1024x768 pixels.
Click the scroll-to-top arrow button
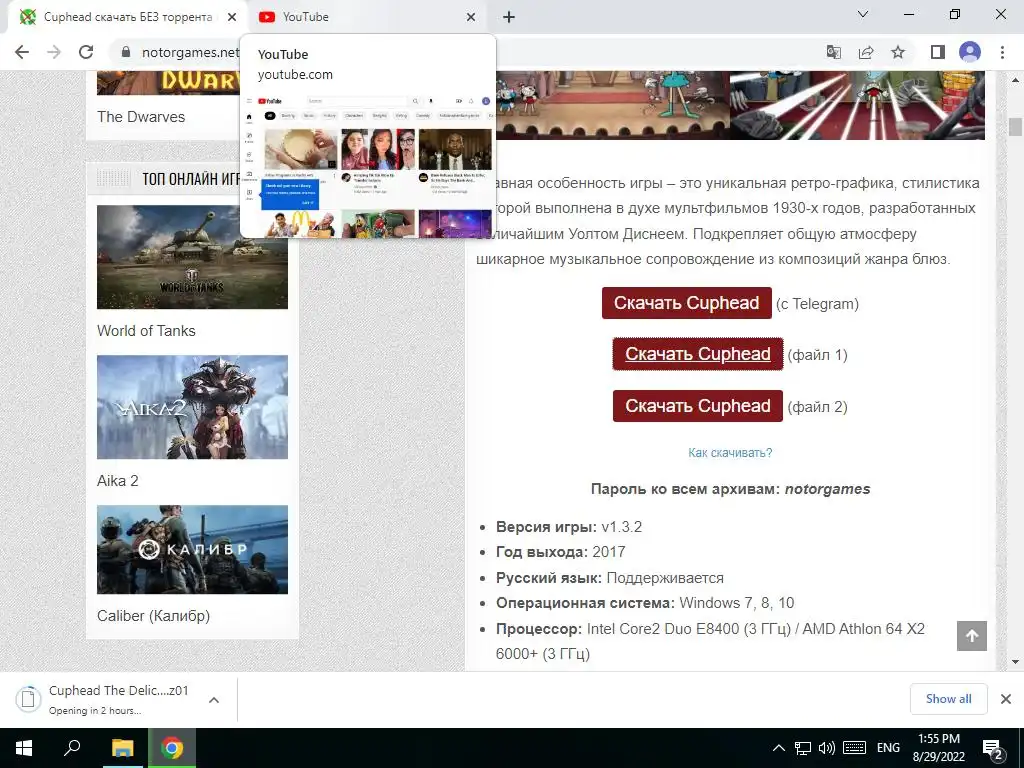click(972, 636)
